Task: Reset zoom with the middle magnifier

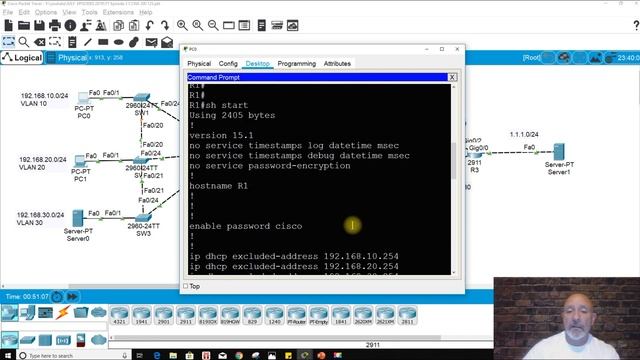Action: 198,26
